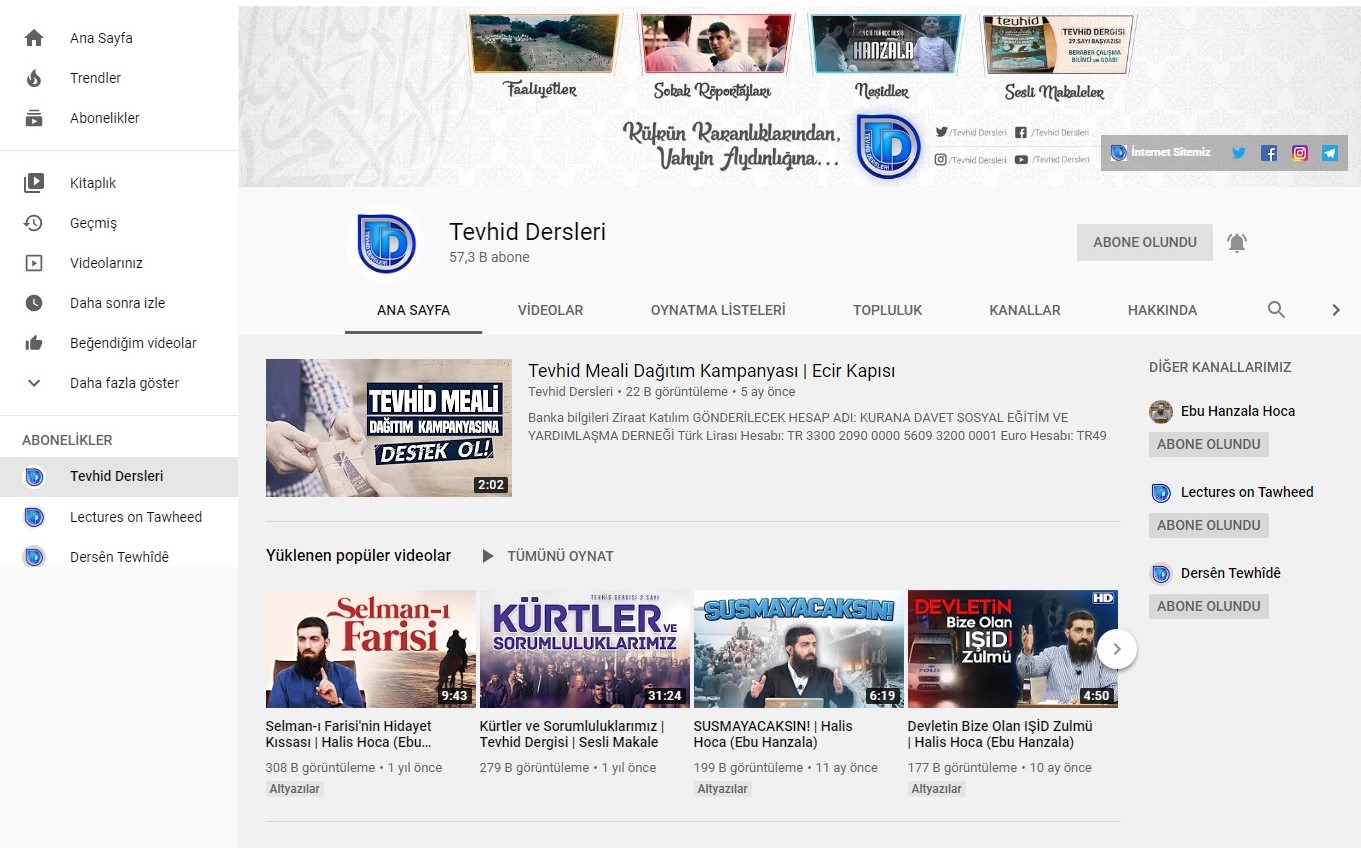Open the Beğendiğim videolar thumbs-up icon

click(x=34, y=343)
